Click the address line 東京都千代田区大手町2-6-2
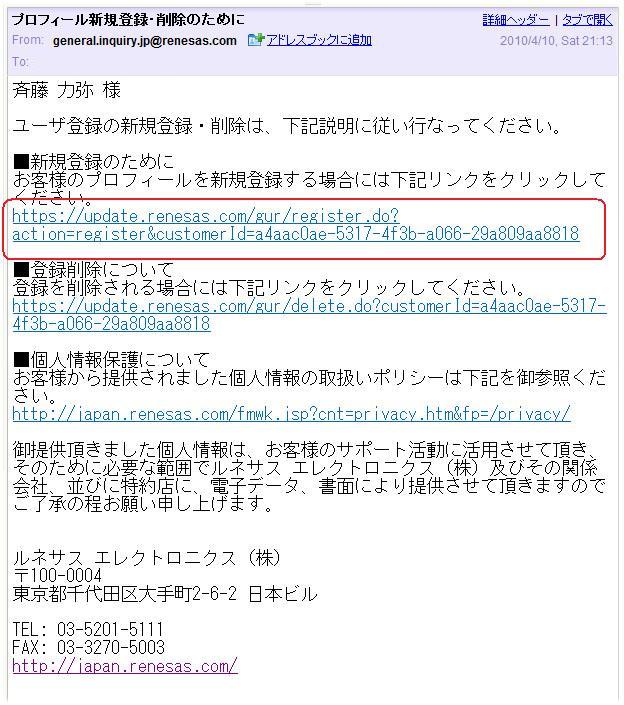The width and height of the screenshot is (624, 705). pyautogui.click(x=125, y=594)
